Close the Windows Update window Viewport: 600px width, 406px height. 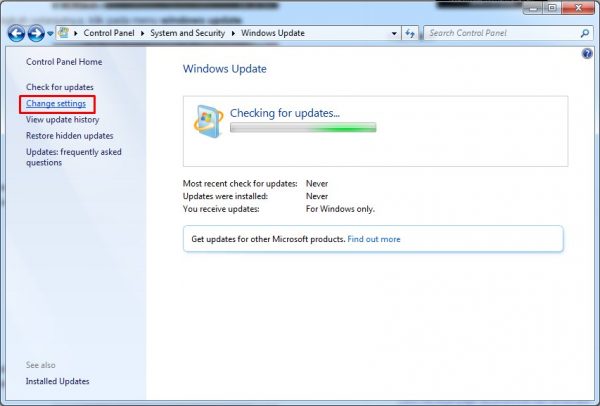tap(579, 8)
